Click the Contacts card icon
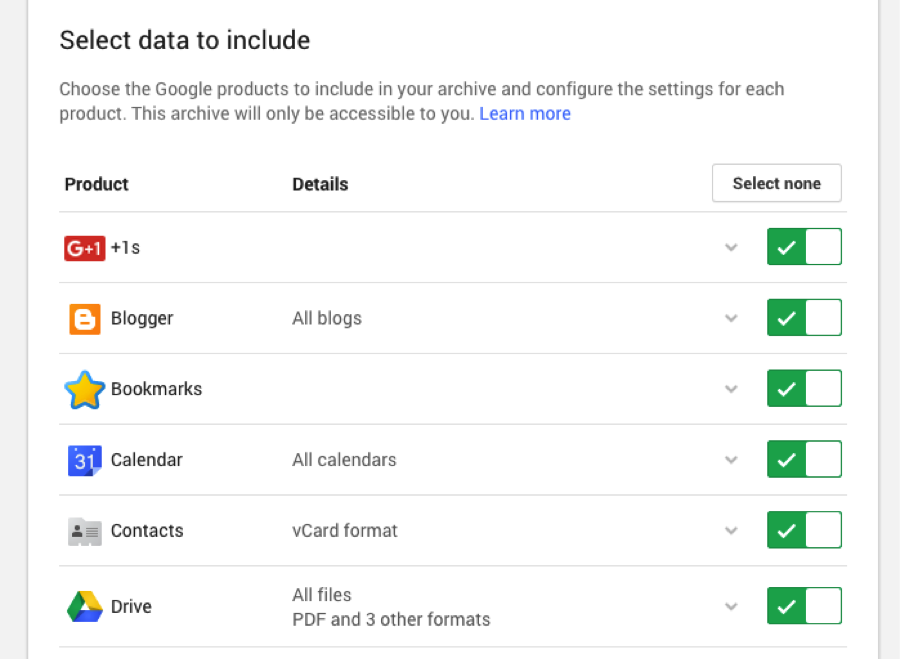 click(x=85, y=531)
